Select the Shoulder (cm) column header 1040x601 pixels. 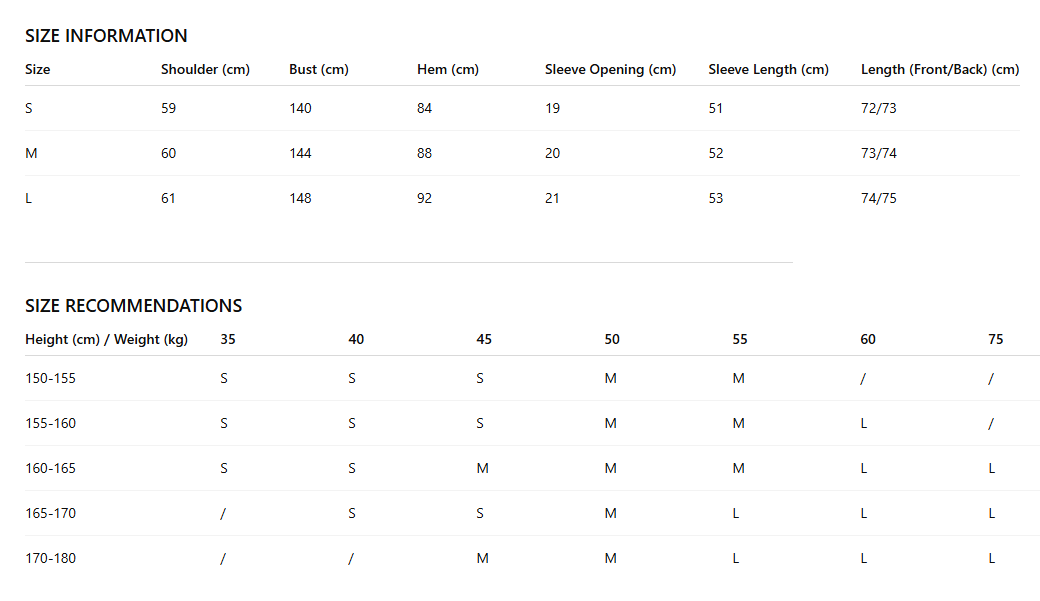[205, 70]
